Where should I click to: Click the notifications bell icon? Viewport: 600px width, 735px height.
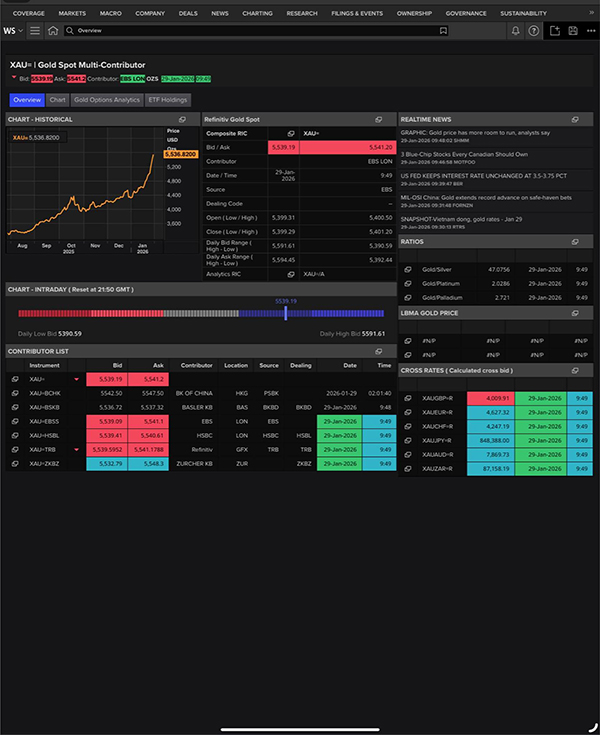point(515,31)
